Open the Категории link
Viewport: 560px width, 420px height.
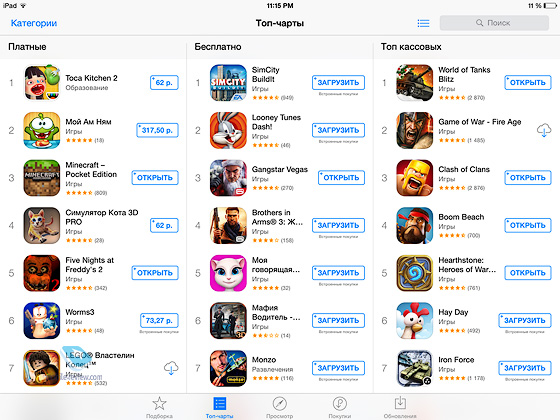pos(34,23)
